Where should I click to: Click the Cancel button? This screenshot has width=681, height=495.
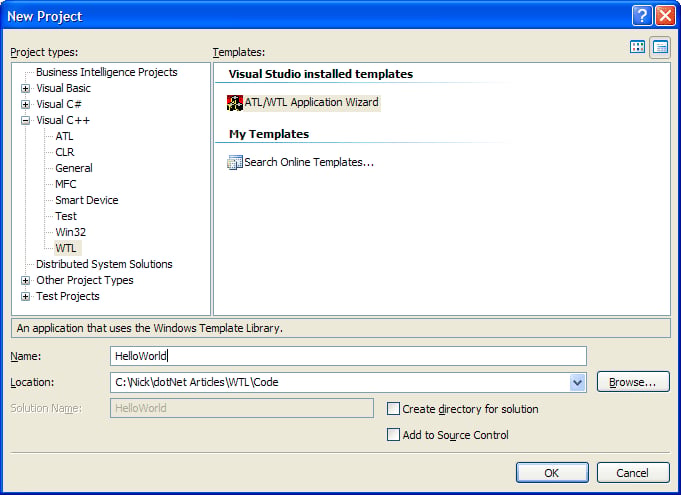pyautogui.click(x=633, y=472)
